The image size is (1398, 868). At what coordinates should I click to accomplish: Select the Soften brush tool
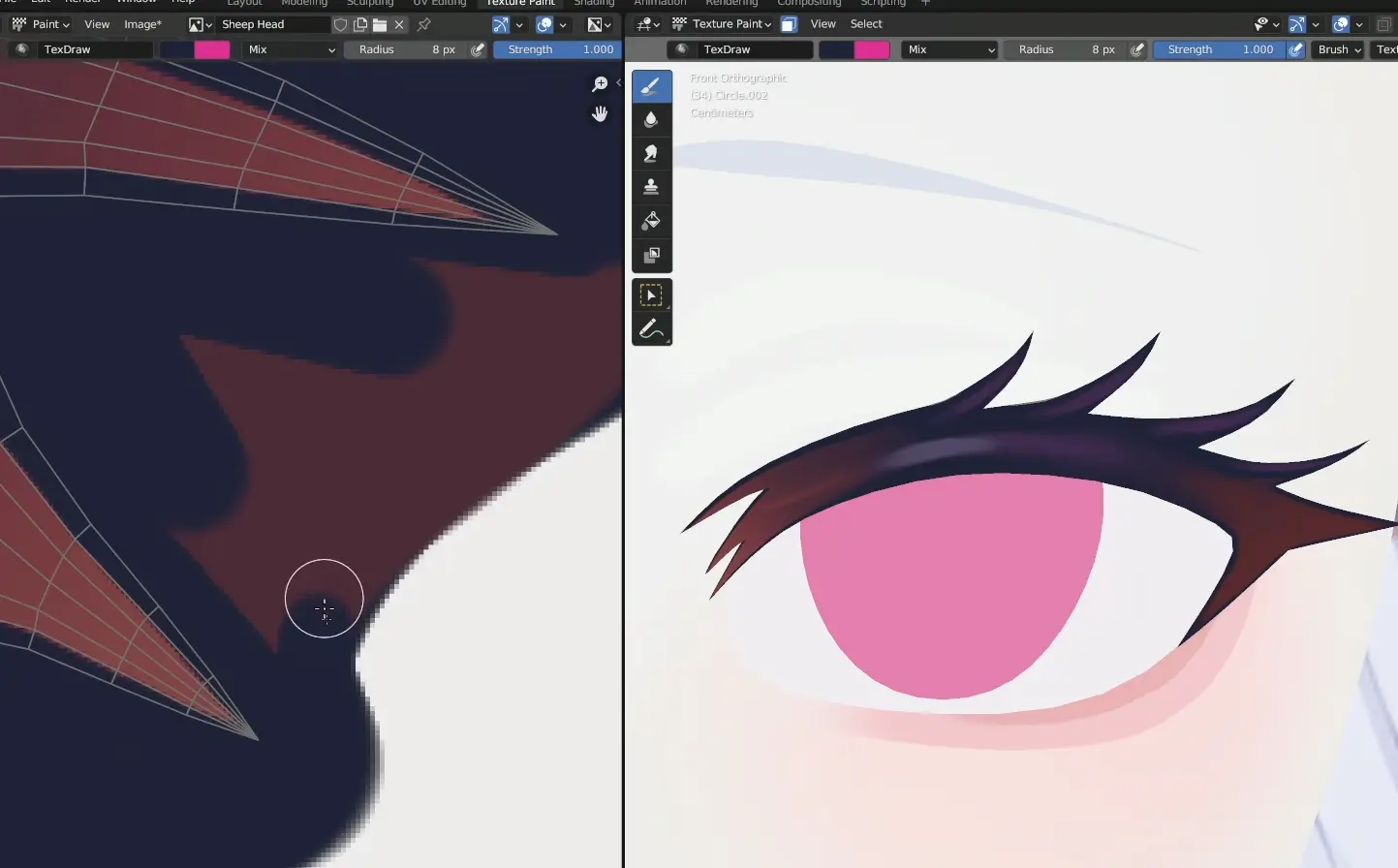coord(651,119)
